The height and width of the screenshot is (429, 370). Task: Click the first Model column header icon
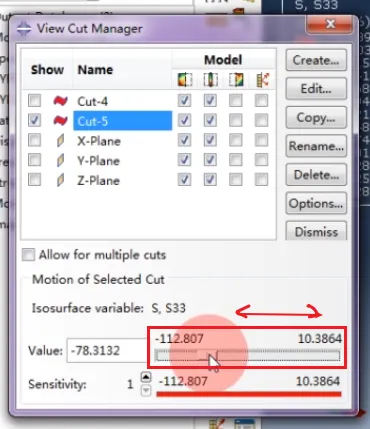(x=185, y=80)
